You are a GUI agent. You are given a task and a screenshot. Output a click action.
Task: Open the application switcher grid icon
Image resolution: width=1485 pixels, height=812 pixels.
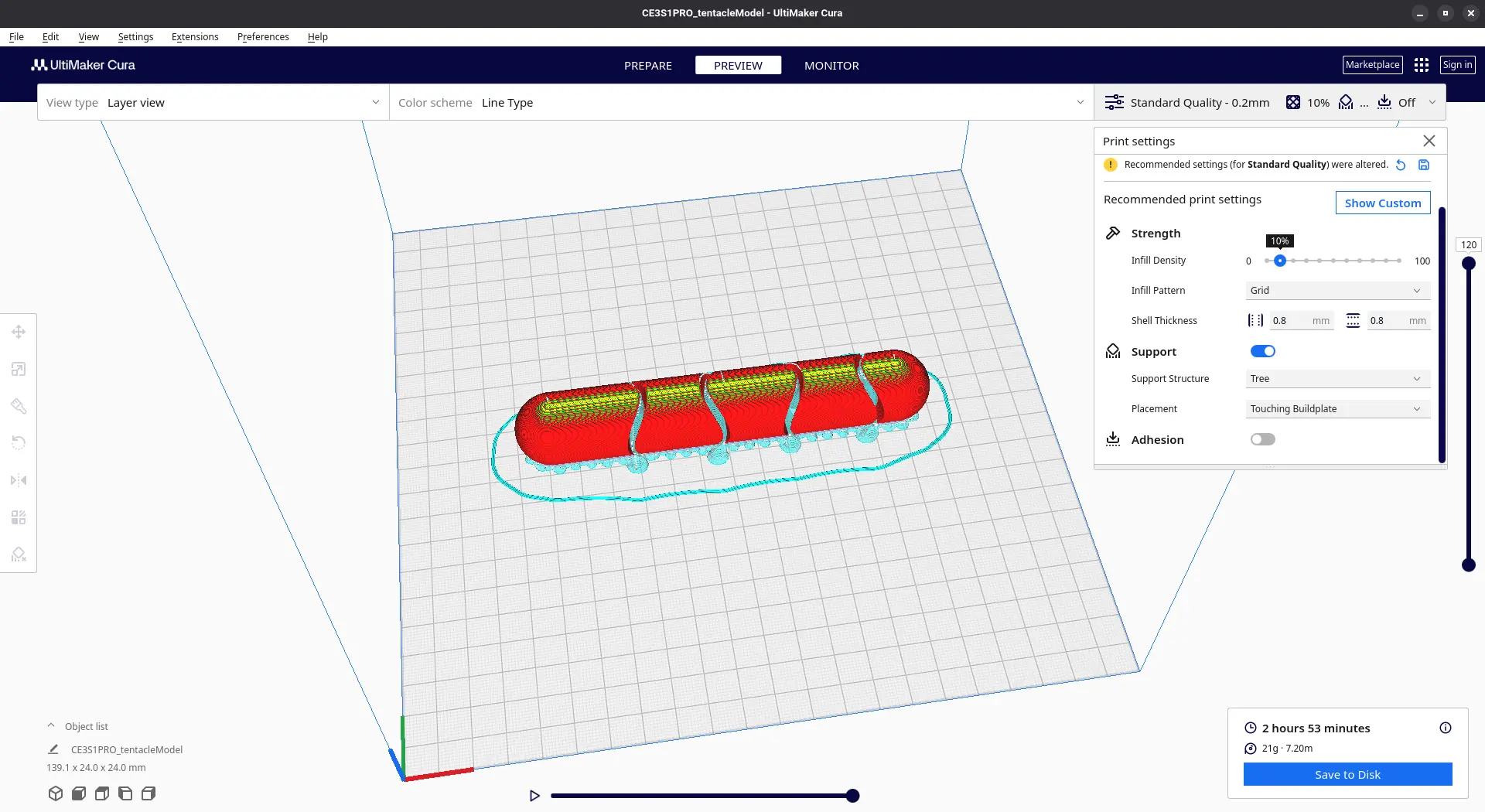pos(1422,65)
